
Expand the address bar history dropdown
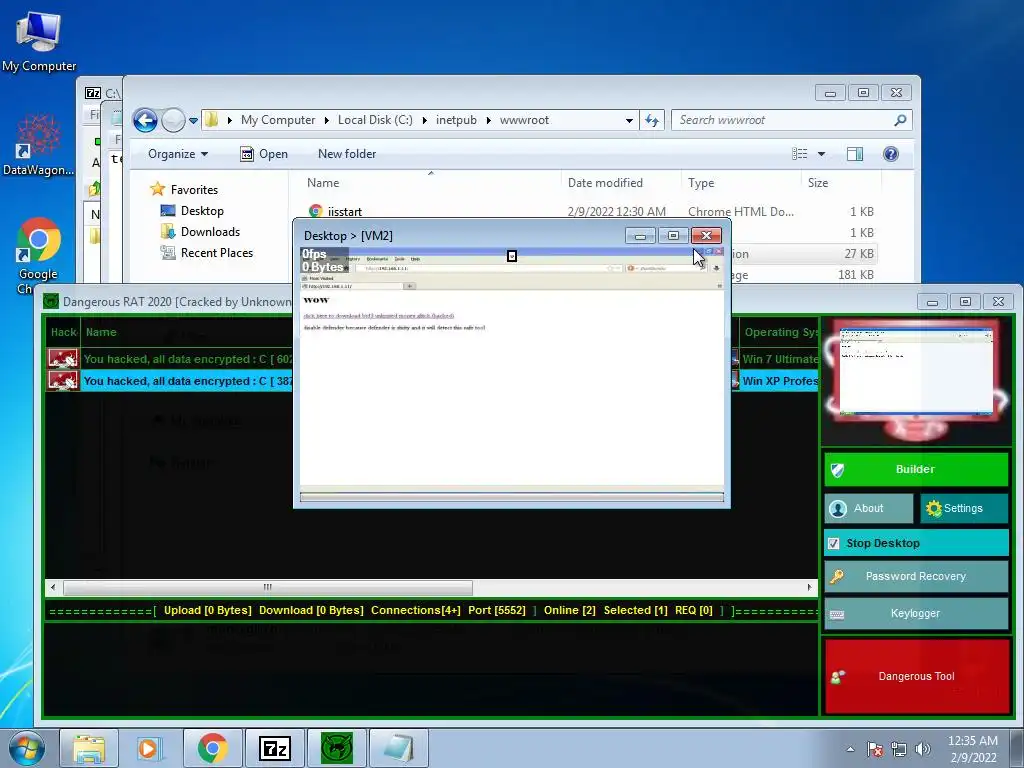[x=629, y=120]
